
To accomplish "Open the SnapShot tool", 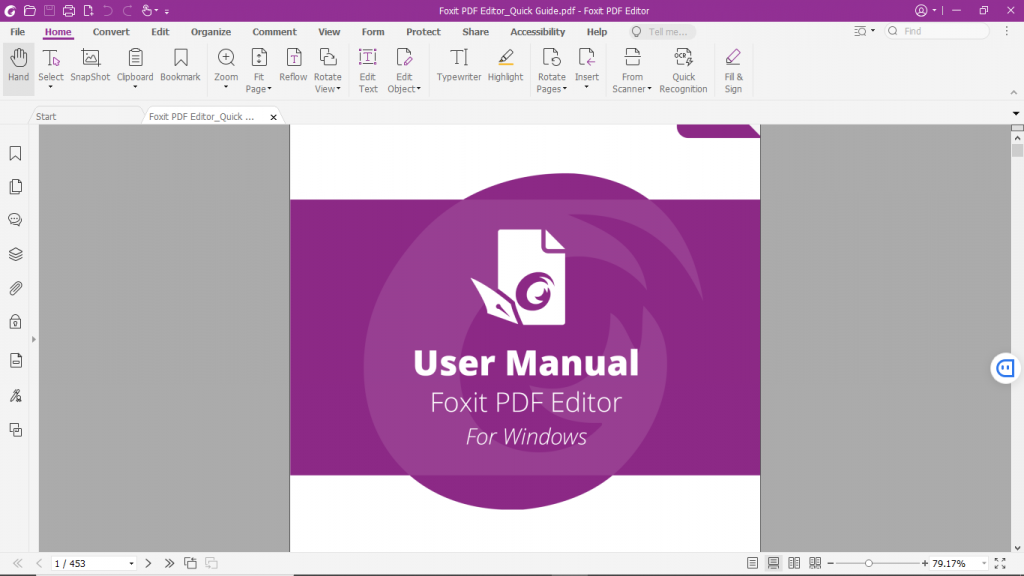I will point(89,66).
